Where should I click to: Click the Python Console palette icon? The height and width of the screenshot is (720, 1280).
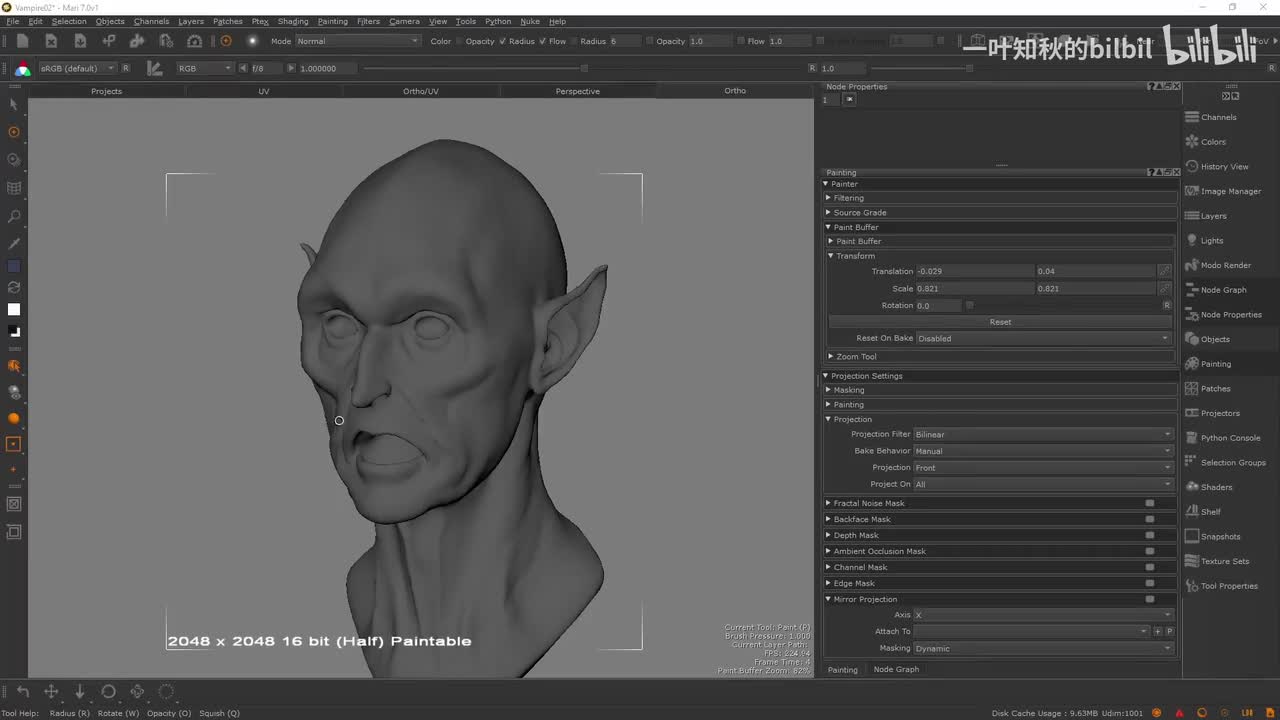pyautogui.click(x=1192, y=438)
